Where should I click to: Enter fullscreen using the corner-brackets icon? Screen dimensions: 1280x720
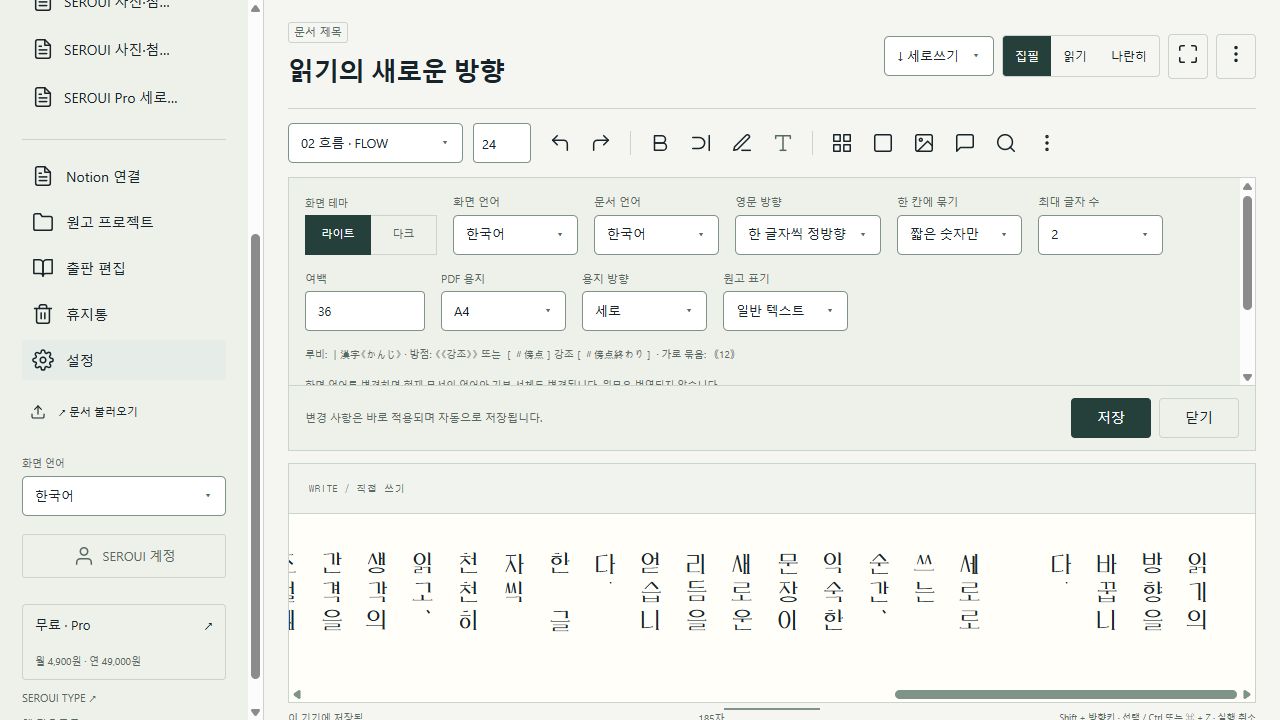click(1188, 55)
